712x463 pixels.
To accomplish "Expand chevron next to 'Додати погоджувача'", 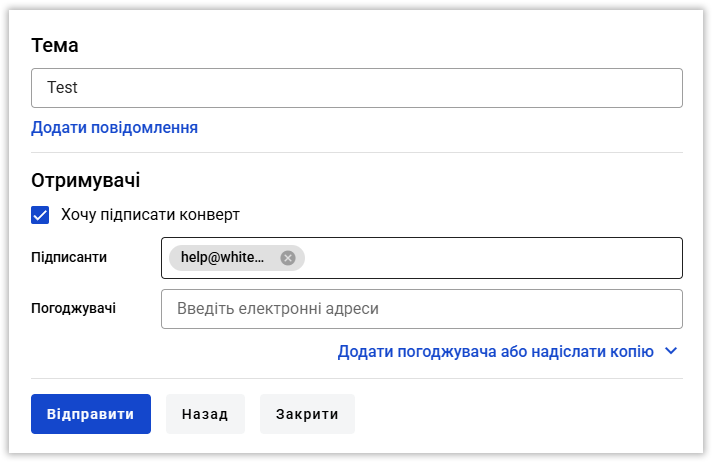I will 671,351.
